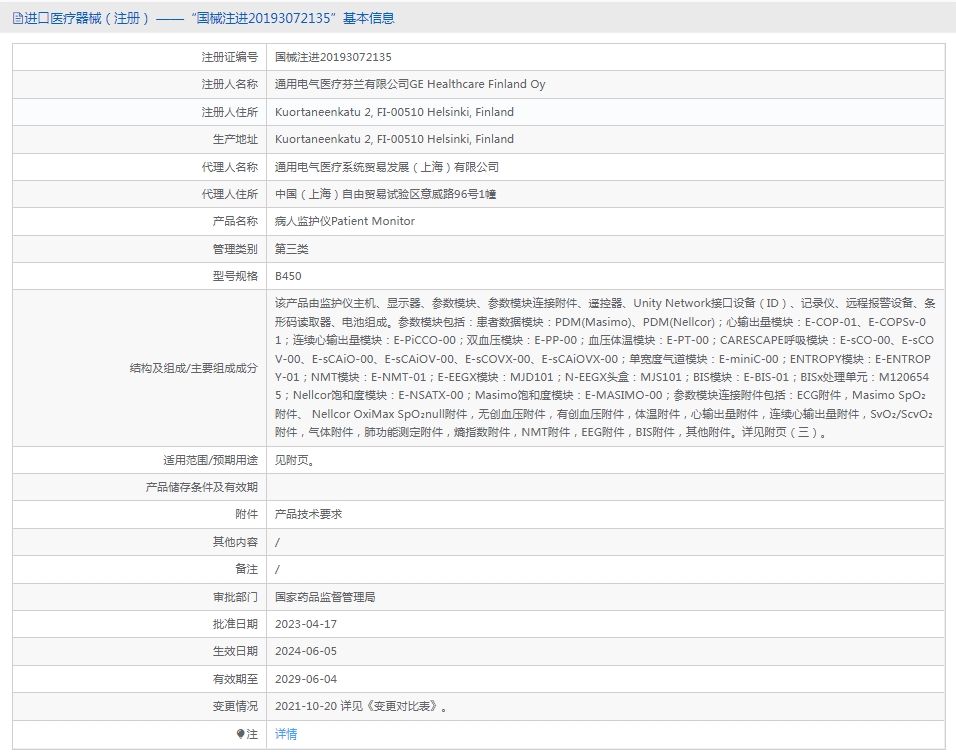
Task: Select the 注册人住所 Kuortaneenkatu address value
Action: tap(394, 112)
